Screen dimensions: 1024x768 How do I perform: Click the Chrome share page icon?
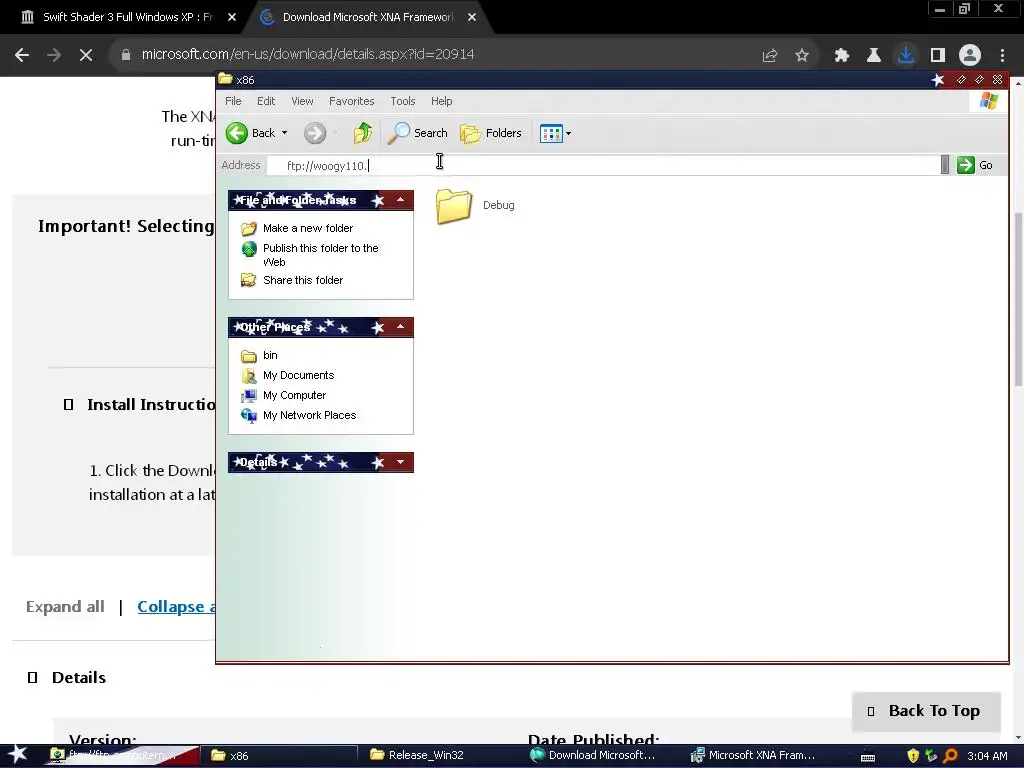click(770, 56)
